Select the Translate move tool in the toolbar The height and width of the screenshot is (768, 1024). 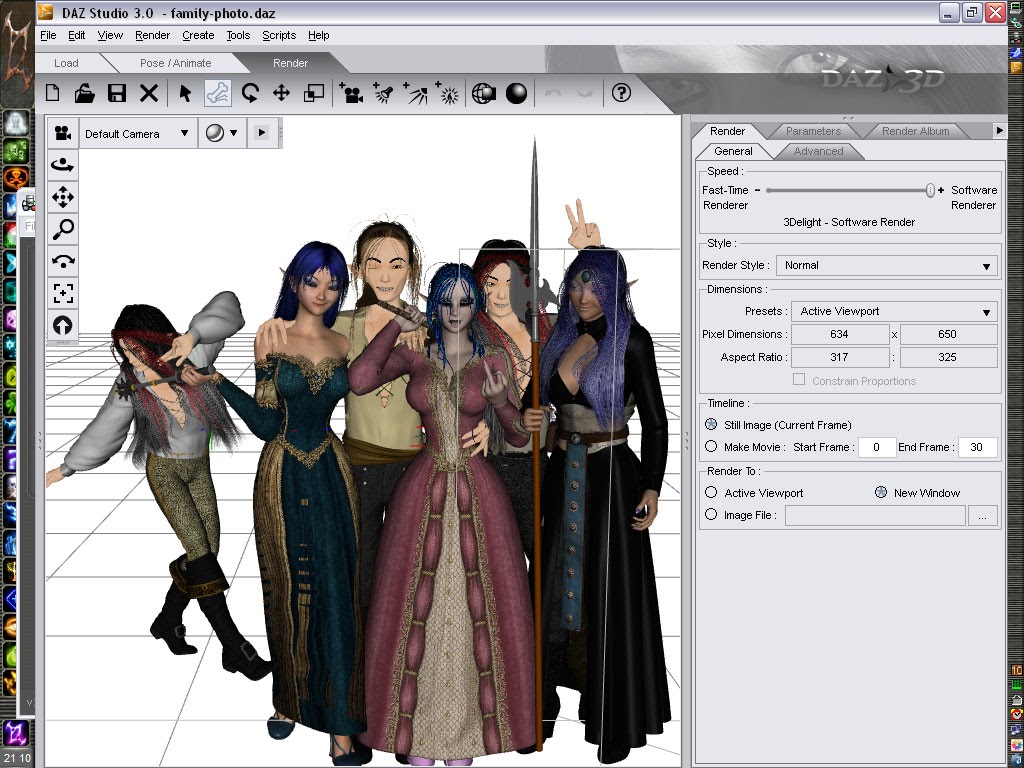tap(282, 94)
